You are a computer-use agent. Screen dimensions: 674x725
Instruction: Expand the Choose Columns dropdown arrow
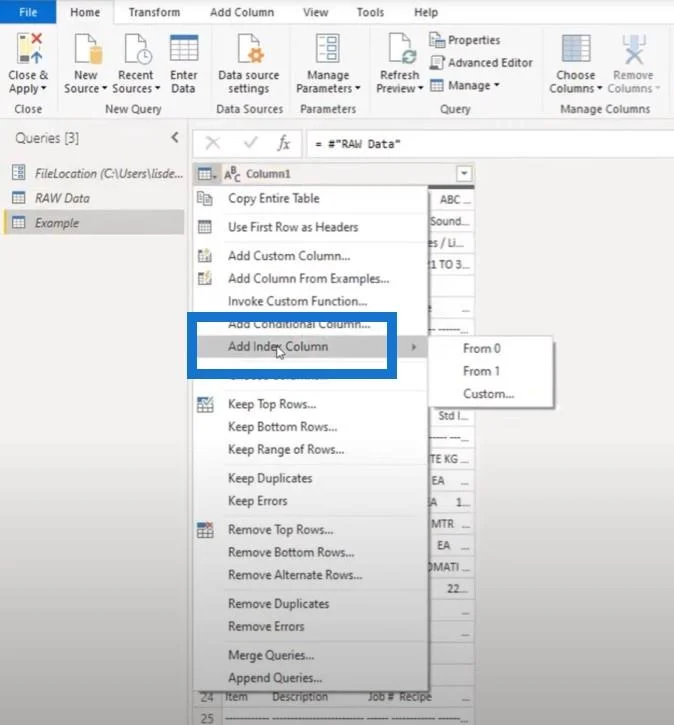point(599,88)
